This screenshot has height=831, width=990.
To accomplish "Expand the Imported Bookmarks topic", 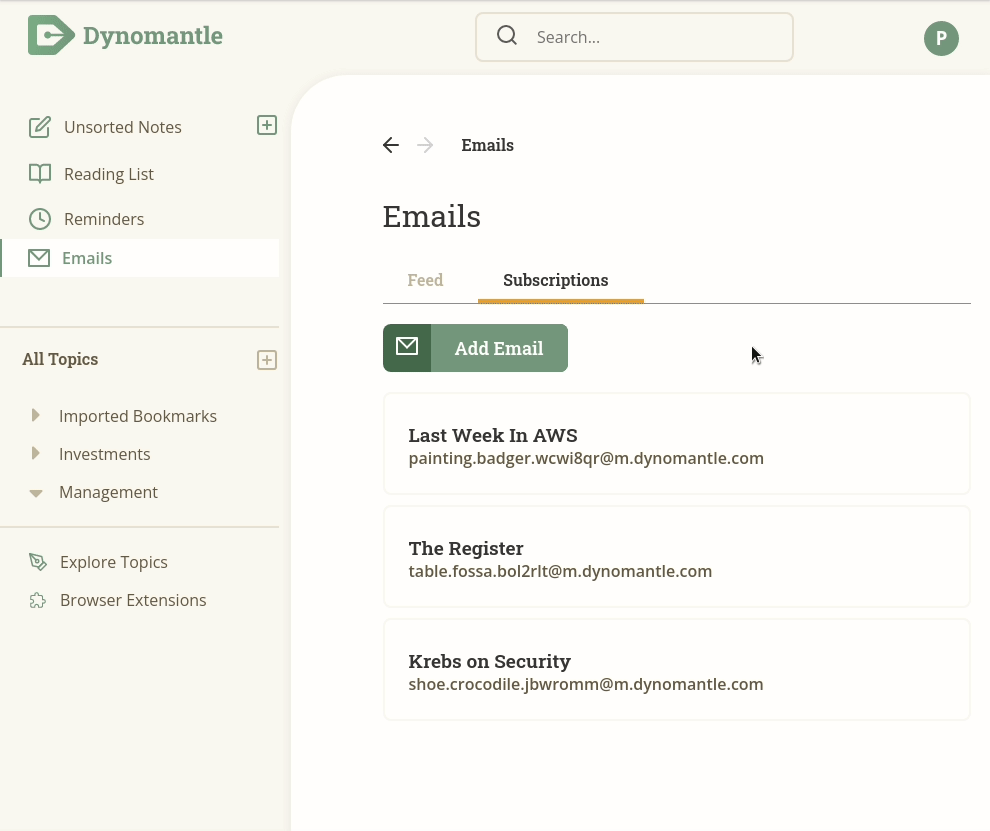I will [x=35, y=416].
